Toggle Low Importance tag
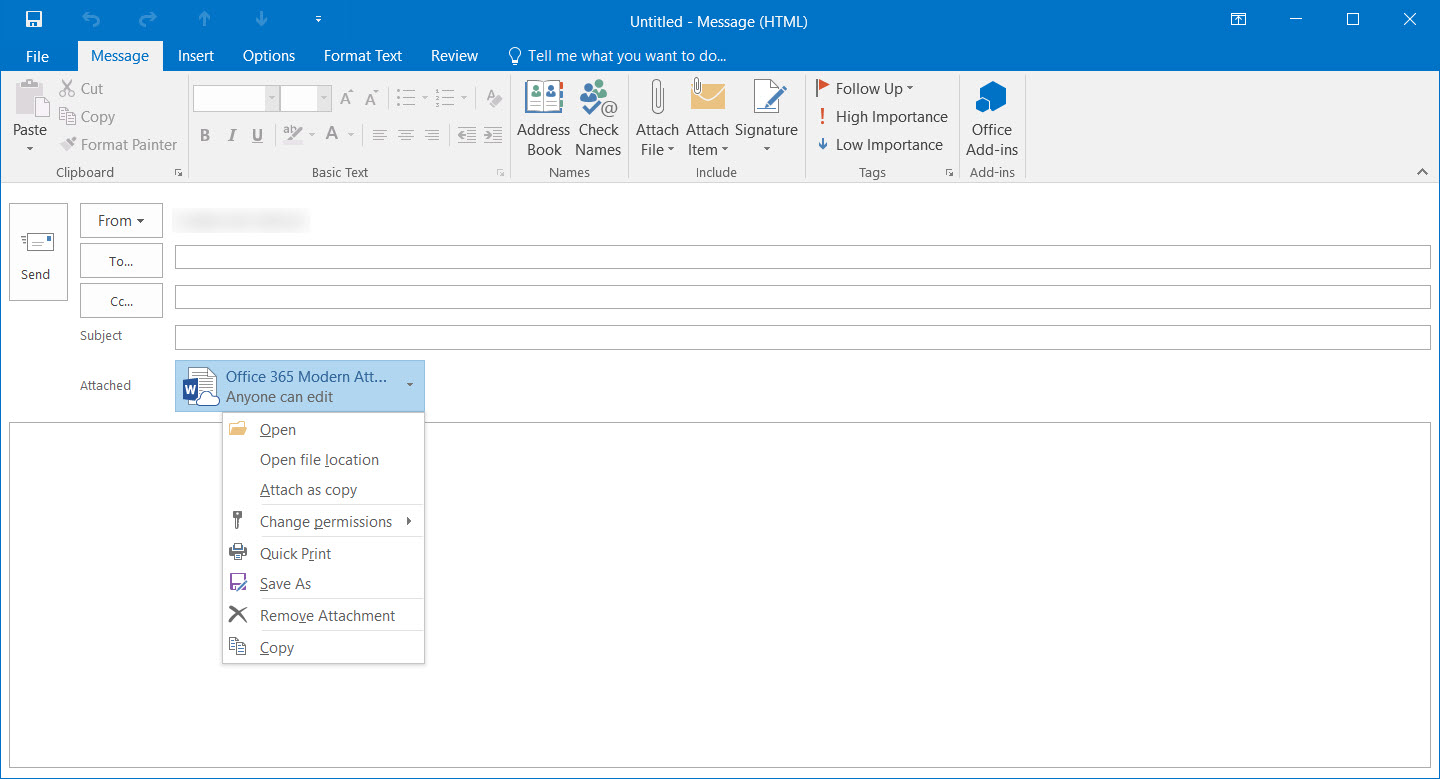The width and height of the screenshot is (1440, 779). 879,145
